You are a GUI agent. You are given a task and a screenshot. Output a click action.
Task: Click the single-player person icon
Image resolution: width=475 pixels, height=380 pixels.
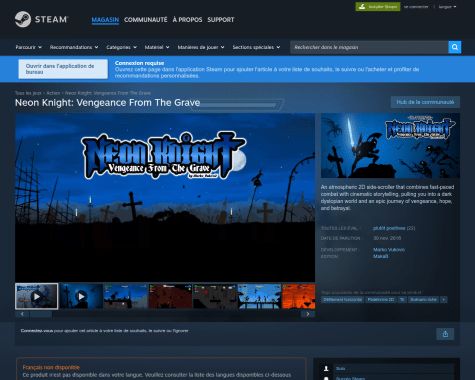pyautogui.click(x=326, y=368)
